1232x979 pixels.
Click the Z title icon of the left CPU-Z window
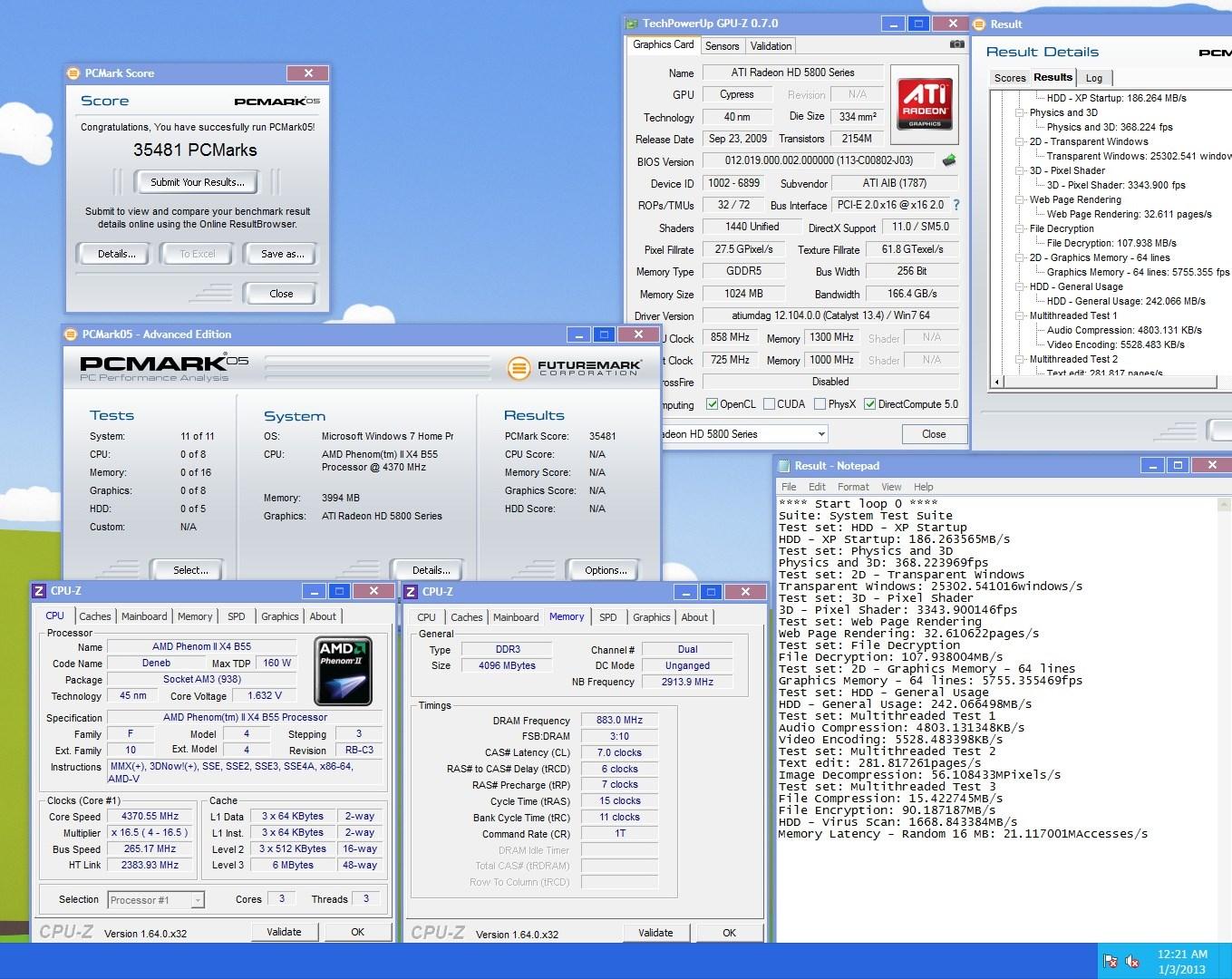(x=39, y=591)
